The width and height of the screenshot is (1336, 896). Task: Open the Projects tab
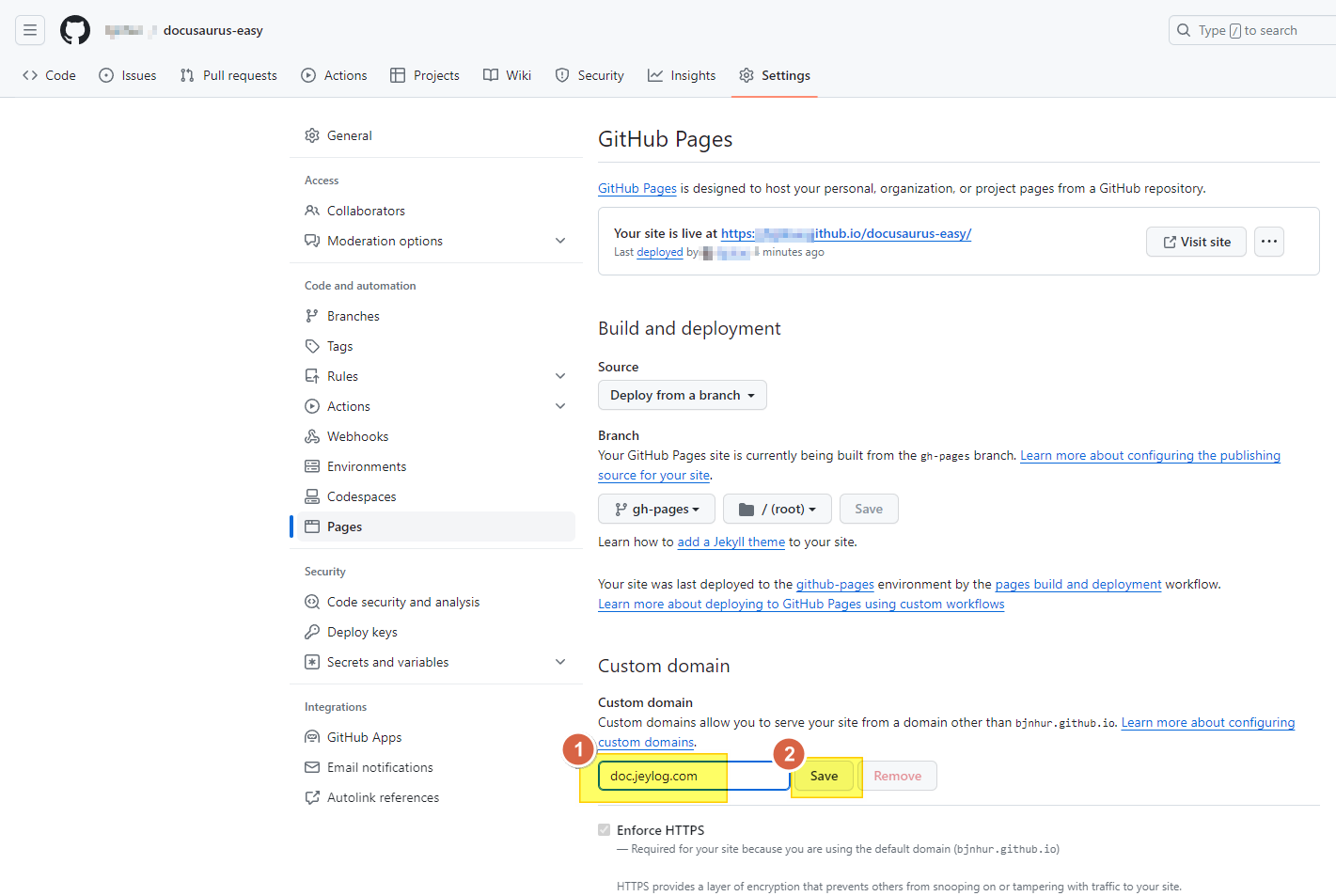[x=425, y=75]
